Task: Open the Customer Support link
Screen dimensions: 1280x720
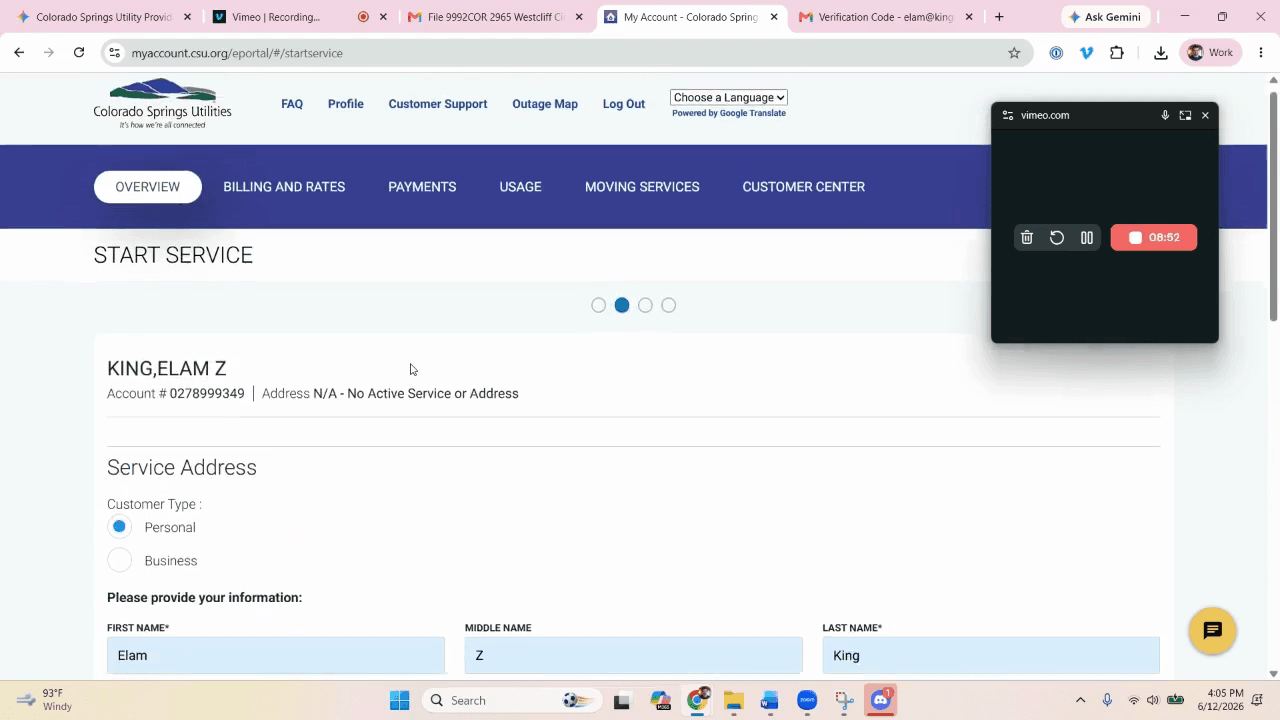Action: coord(438,104)
